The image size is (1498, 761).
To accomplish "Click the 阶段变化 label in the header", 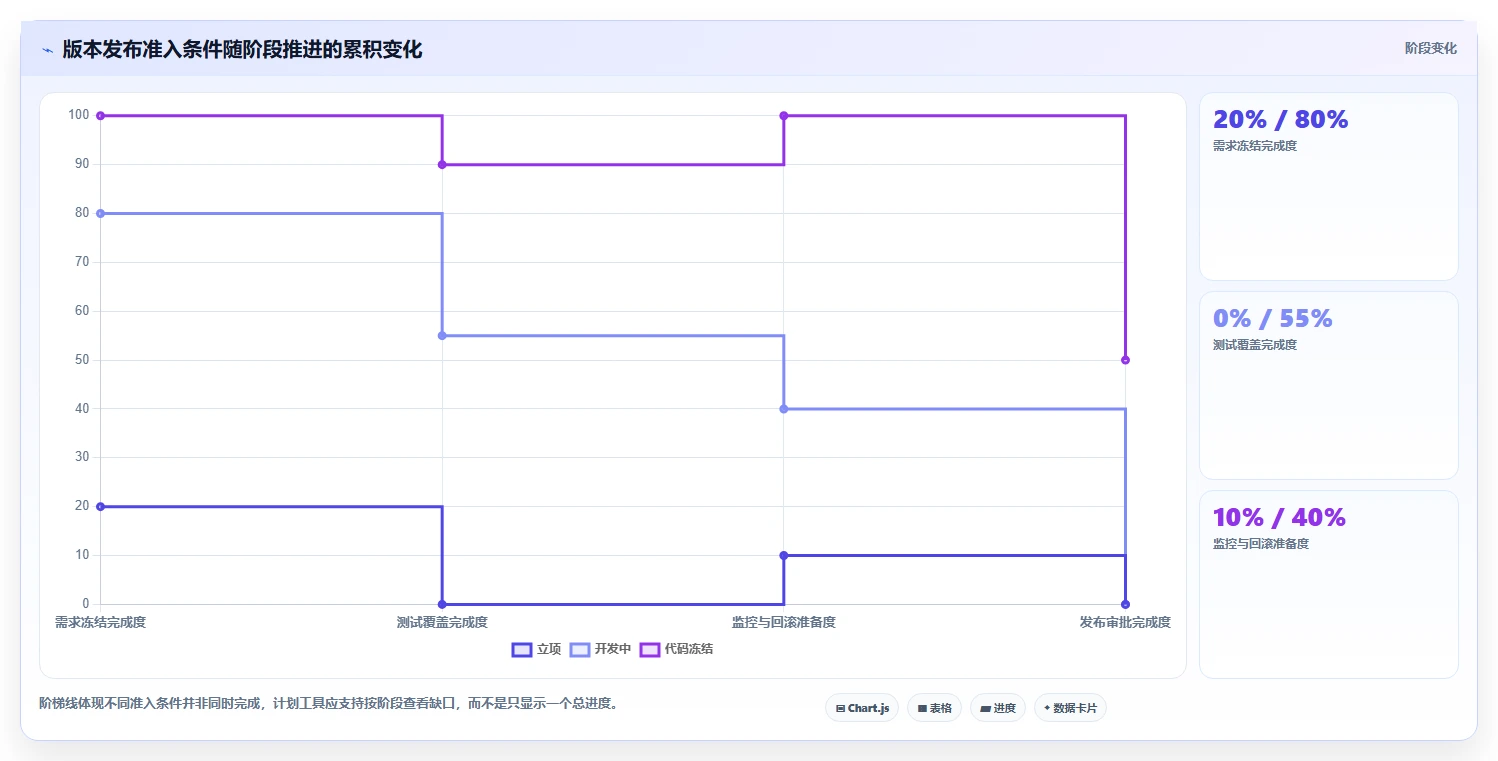I will tap(1430, 48).
